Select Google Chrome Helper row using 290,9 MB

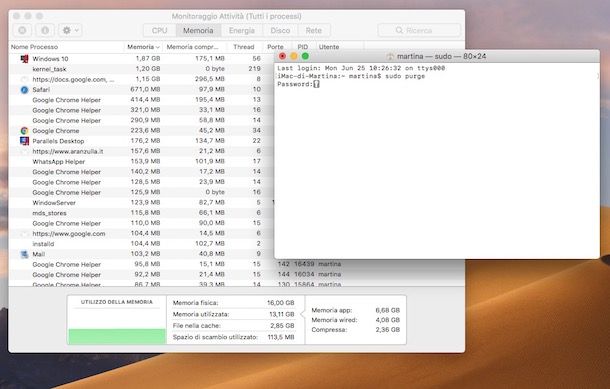[x=142, y=121]
